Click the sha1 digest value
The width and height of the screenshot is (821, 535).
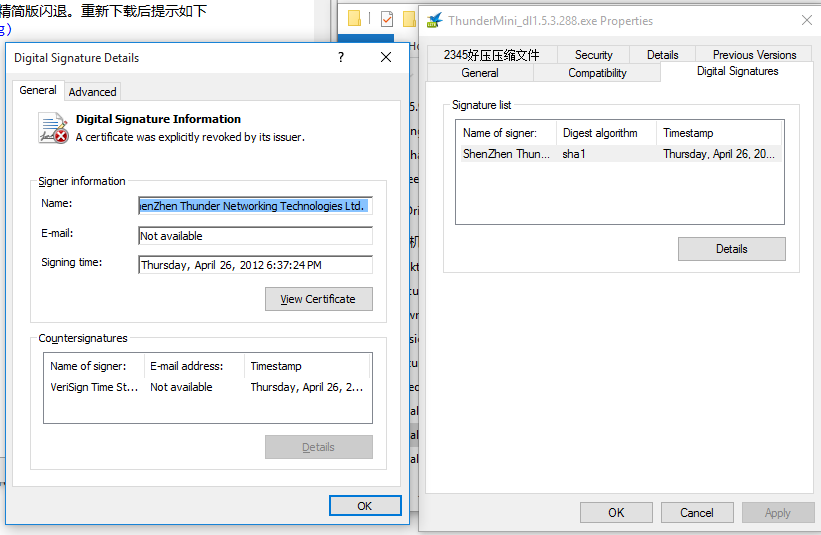574,154
